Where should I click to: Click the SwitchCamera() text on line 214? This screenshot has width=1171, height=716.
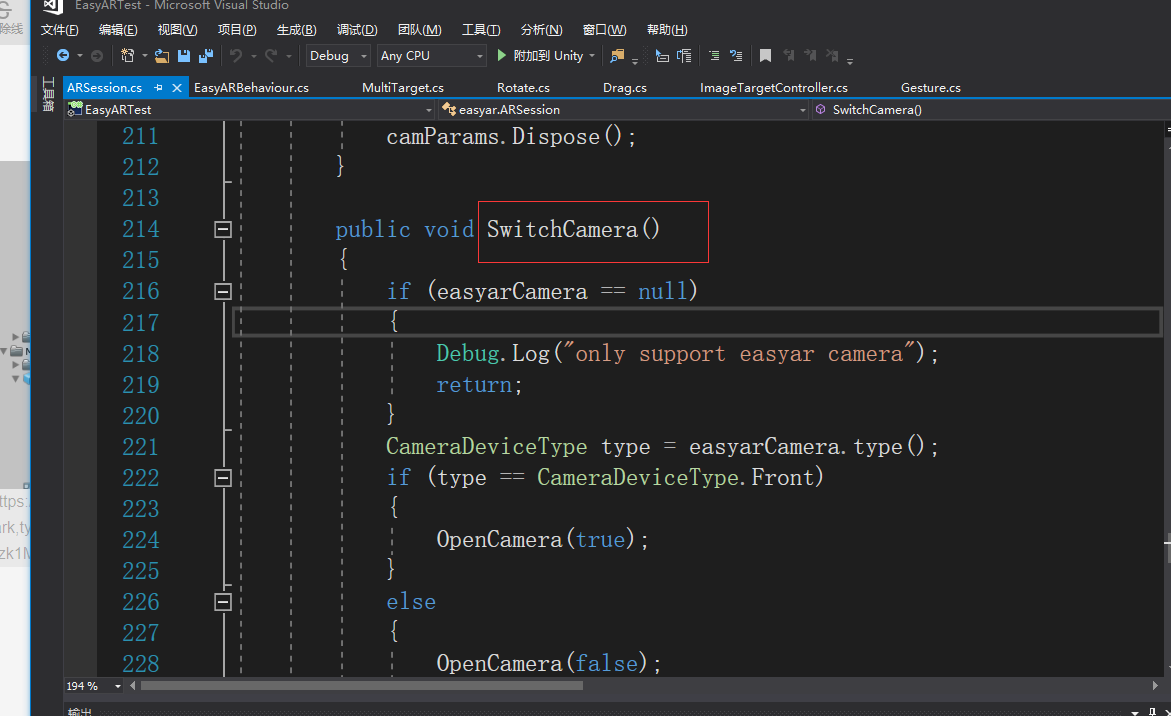[x=573, y=229]
